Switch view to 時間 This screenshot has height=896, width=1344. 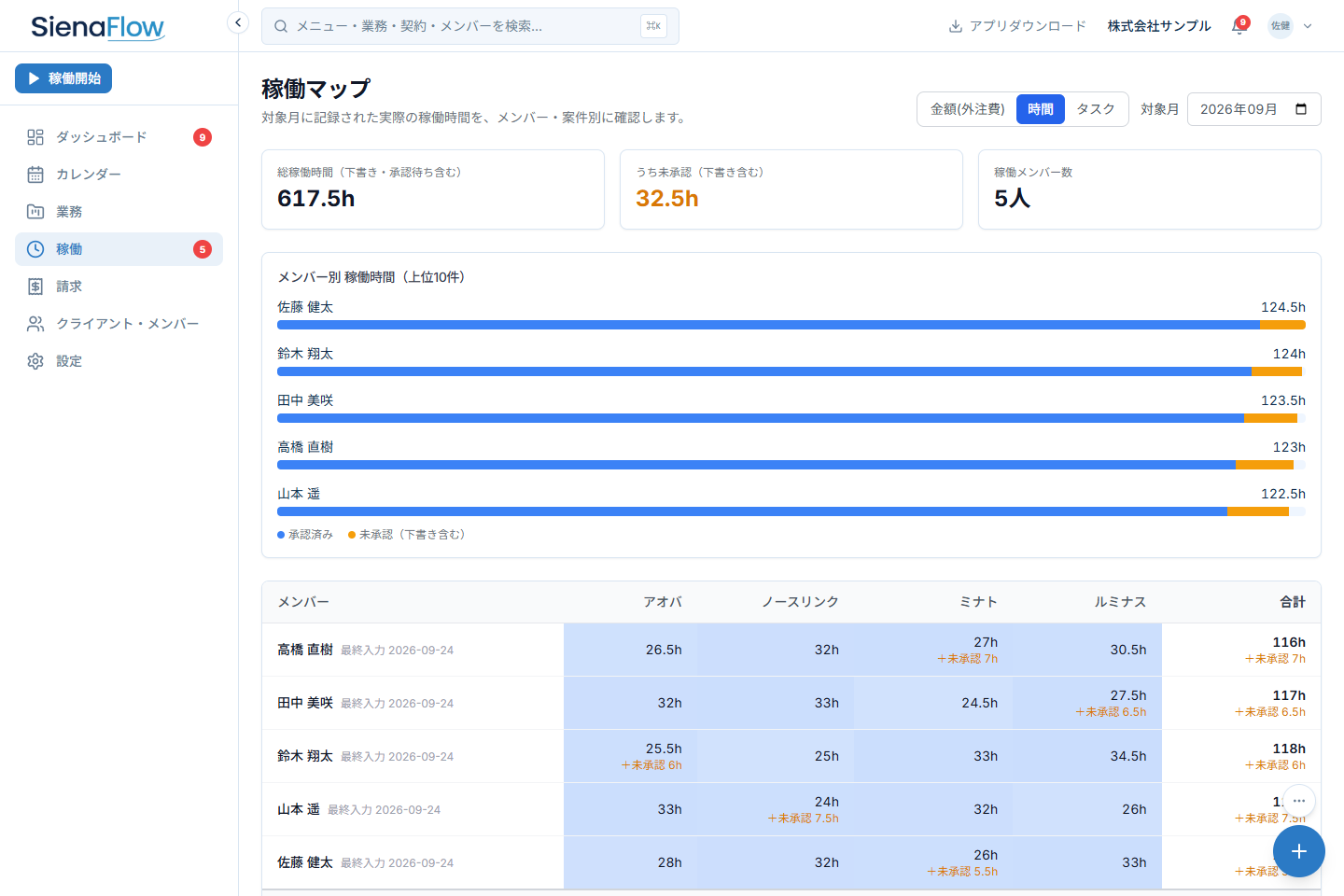click(1041, 109)
